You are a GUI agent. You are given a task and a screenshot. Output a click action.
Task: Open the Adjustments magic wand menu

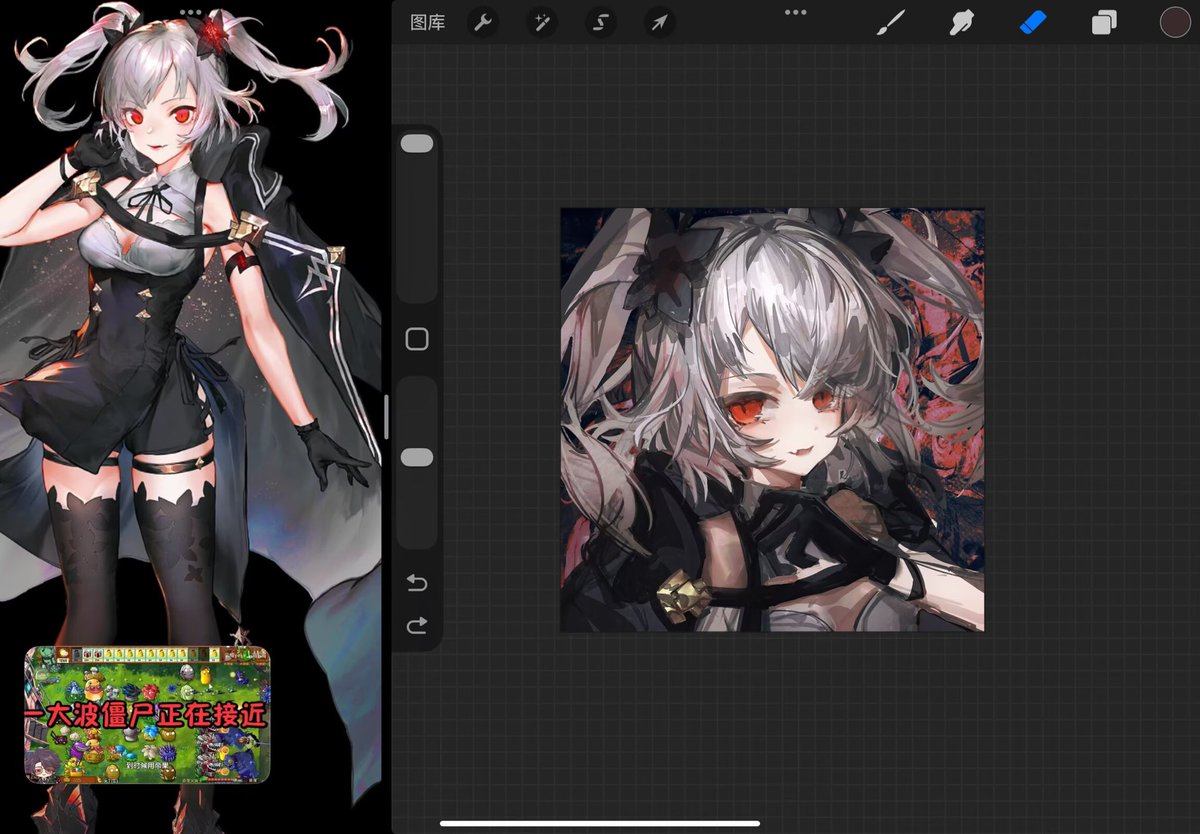[542, 23]
